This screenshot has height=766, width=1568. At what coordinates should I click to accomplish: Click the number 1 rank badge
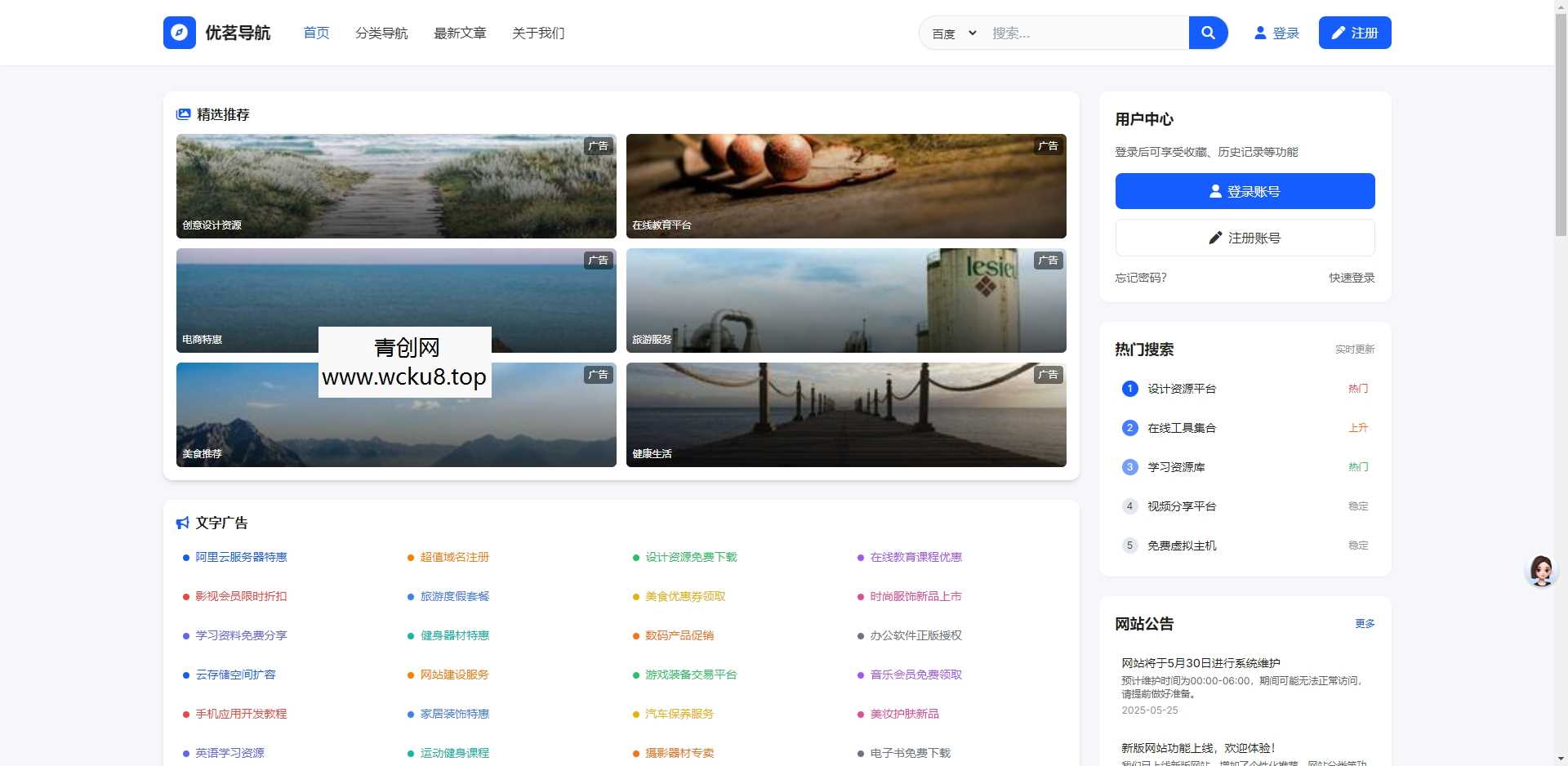pyautogui.click(x=1129, y=389)
